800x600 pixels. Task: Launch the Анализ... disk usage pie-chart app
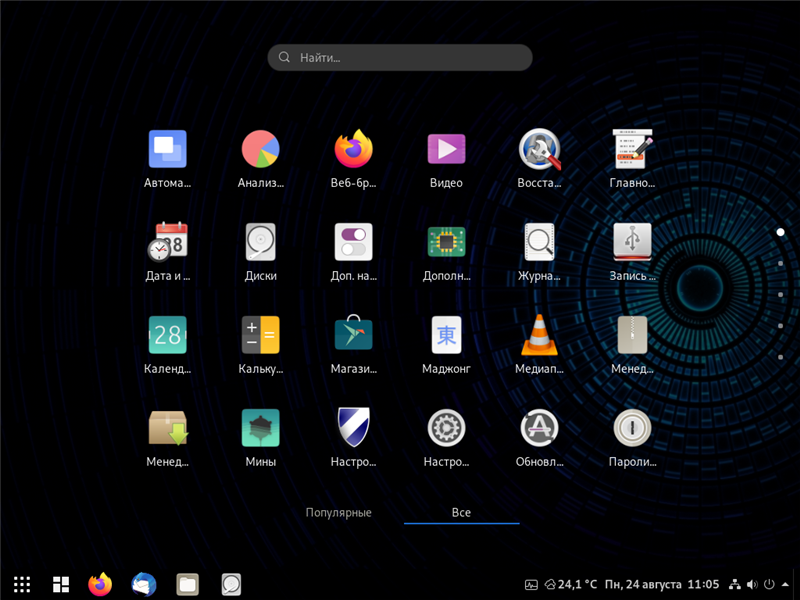(x=260, y=159)
